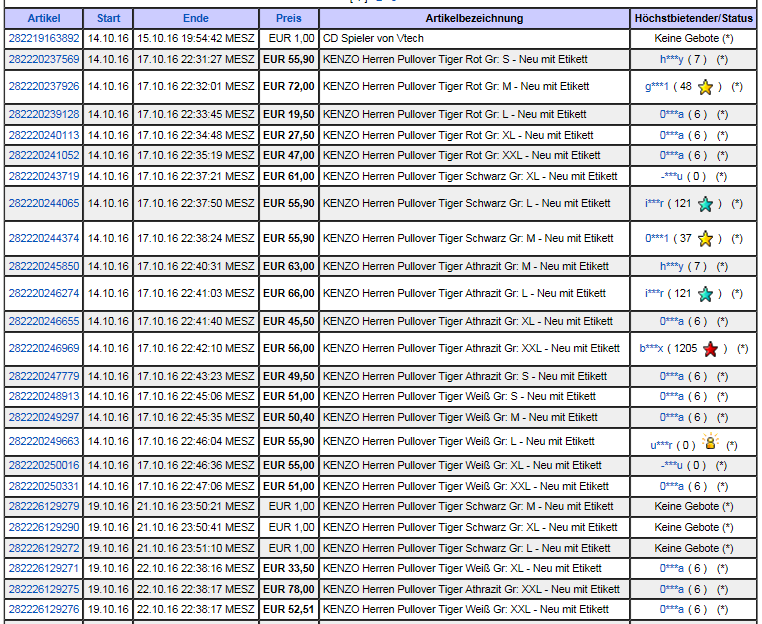The height and width of the screenshot is (624, 762).
Task: Select price cell 'EUR 50,40'
Action: coord(289,417)
